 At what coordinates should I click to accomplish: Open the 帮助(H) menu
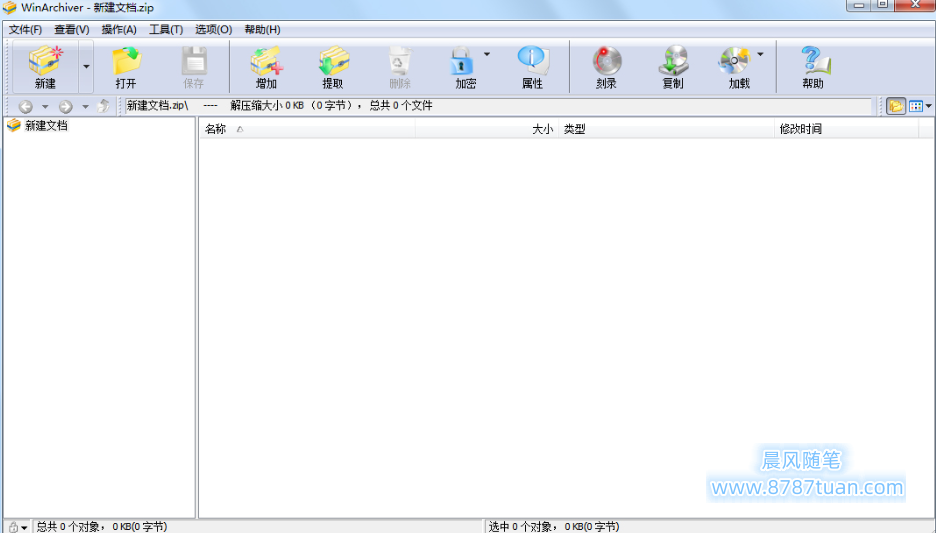click(x=262, y=29)
